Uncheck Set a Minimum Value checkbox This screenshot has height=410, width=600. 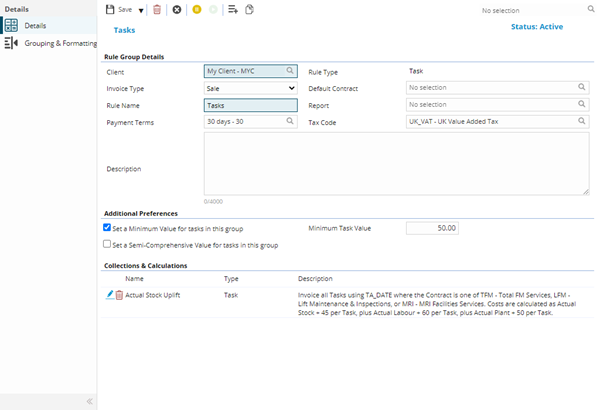pyautogui.click(x=108, y=227)
